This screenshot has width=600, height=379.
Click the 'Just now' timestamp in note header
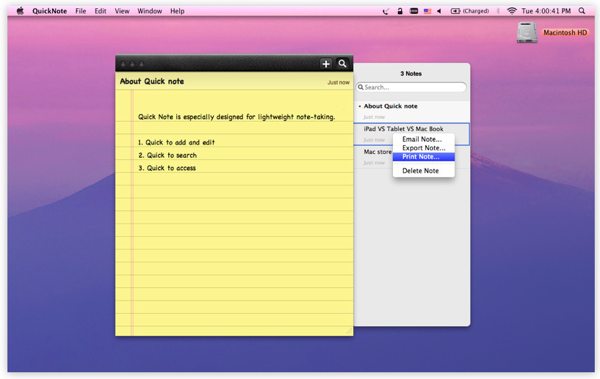[338, 82]
